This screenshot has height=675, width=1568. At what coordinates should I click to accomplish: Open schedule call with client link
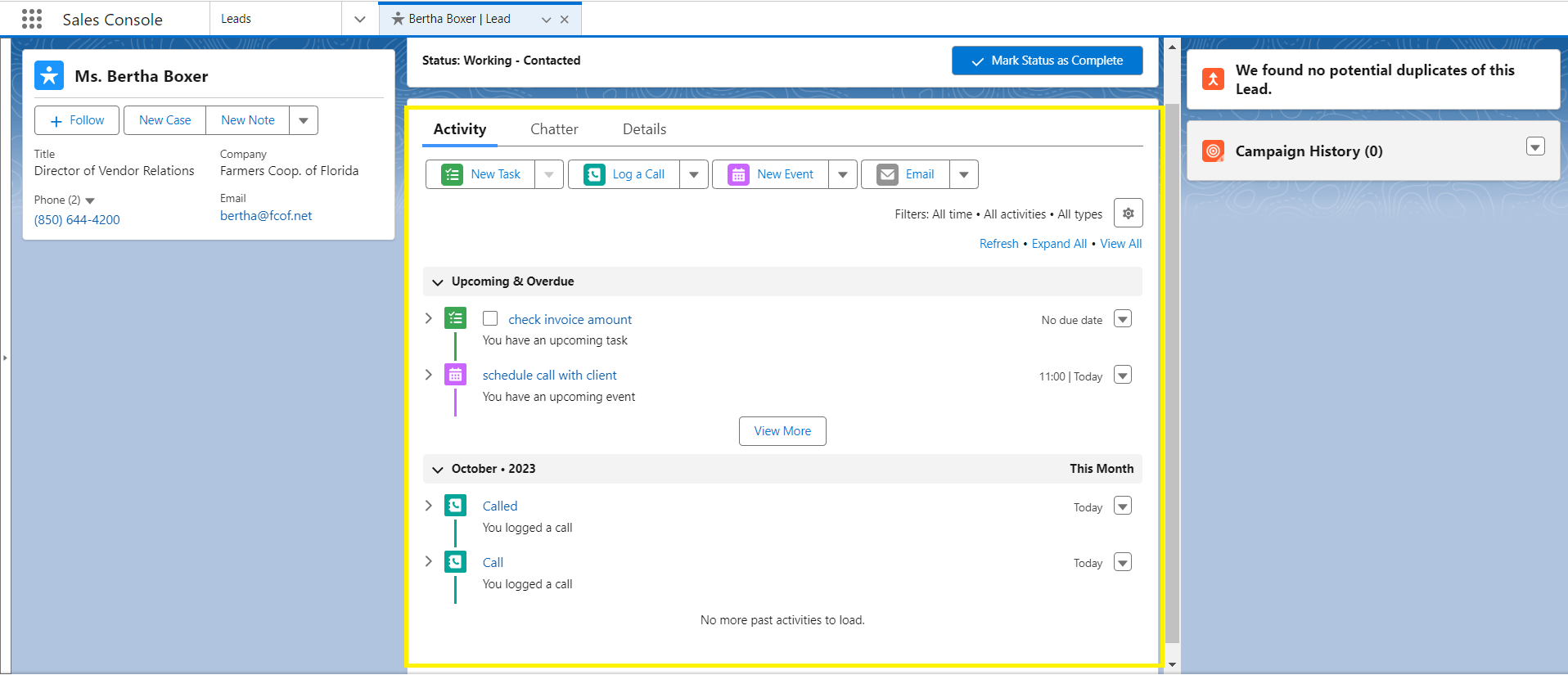(549, 376)
